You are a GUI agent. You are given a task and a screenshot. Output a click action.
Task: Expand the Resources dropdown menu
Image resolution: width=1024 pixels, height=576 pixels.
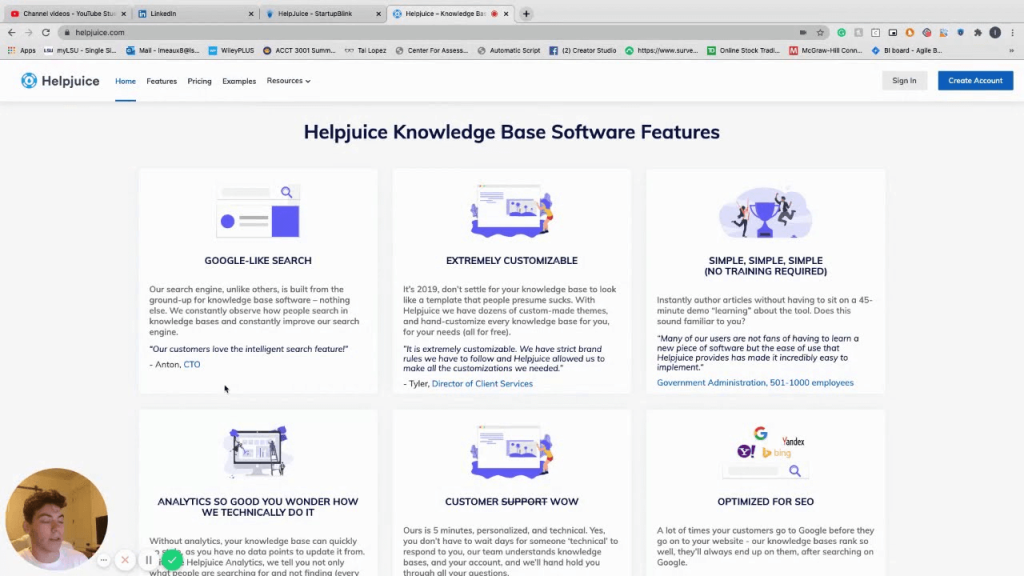click(x=288, y=80)
